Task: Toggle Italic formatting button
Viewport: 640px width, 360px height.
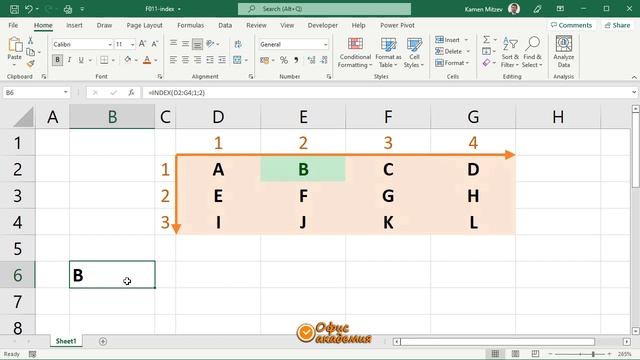Action: click(69, 60)
